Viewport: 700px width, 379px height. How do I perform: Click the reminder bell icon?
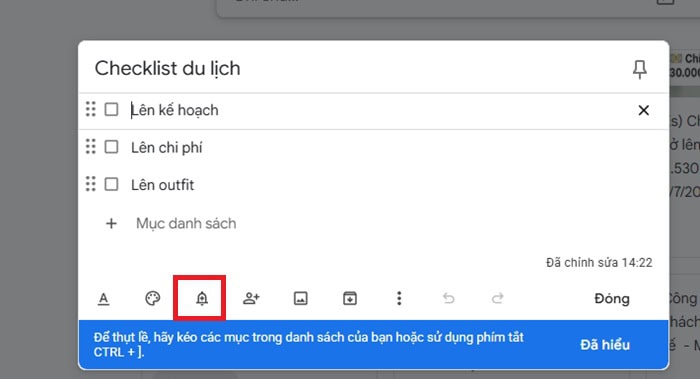coord(202,298)
